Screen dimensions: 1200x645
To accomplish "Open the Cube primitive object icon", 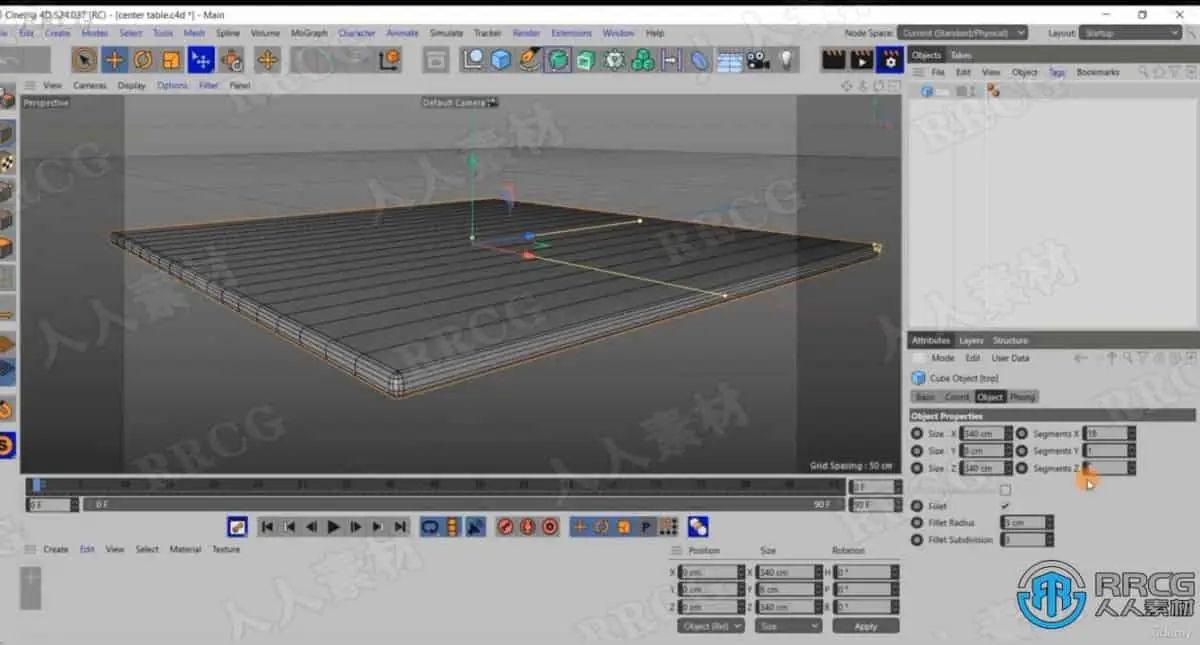I will click(501, 60).
